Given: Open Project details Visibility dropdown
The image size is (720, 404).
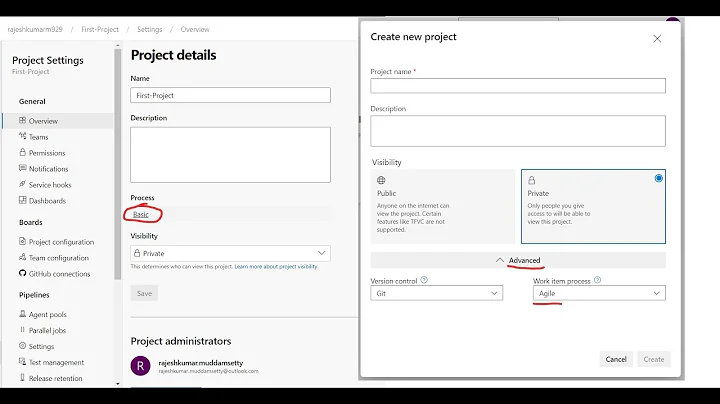Looking at the screenshot, I should click(230, 253).
